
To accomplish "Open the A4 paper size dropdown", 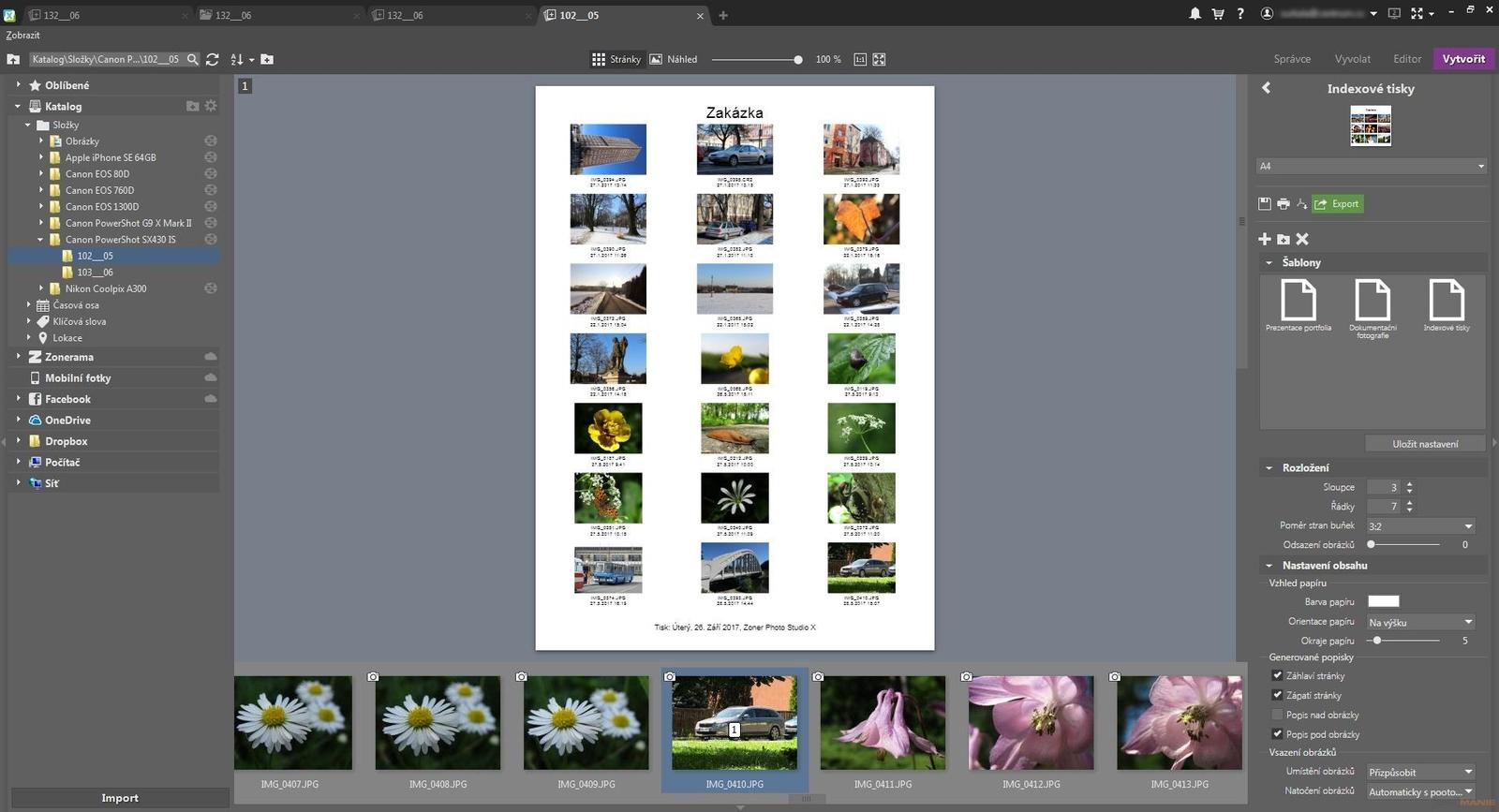I will tap(1372, 166).
